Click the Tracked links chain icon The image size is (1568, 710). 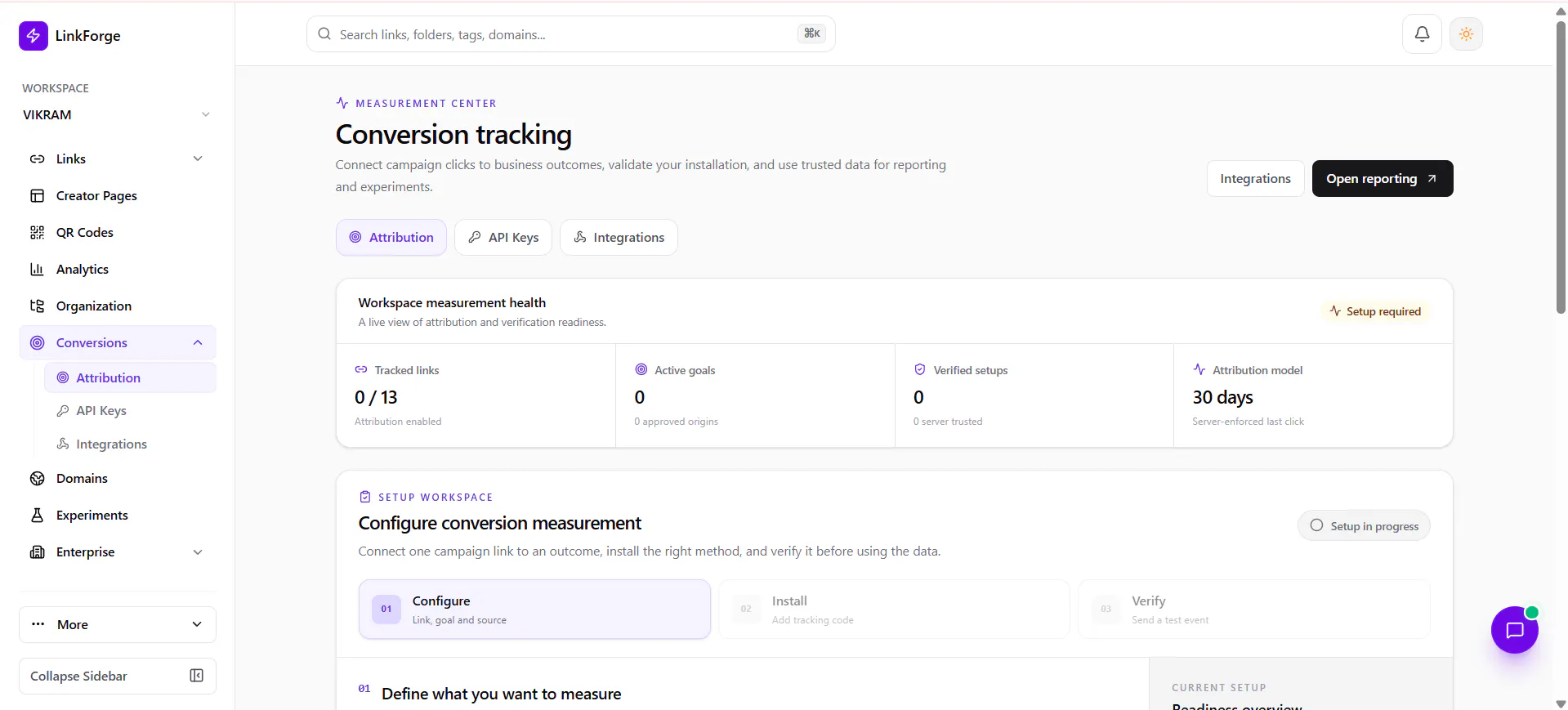(361, 369)
